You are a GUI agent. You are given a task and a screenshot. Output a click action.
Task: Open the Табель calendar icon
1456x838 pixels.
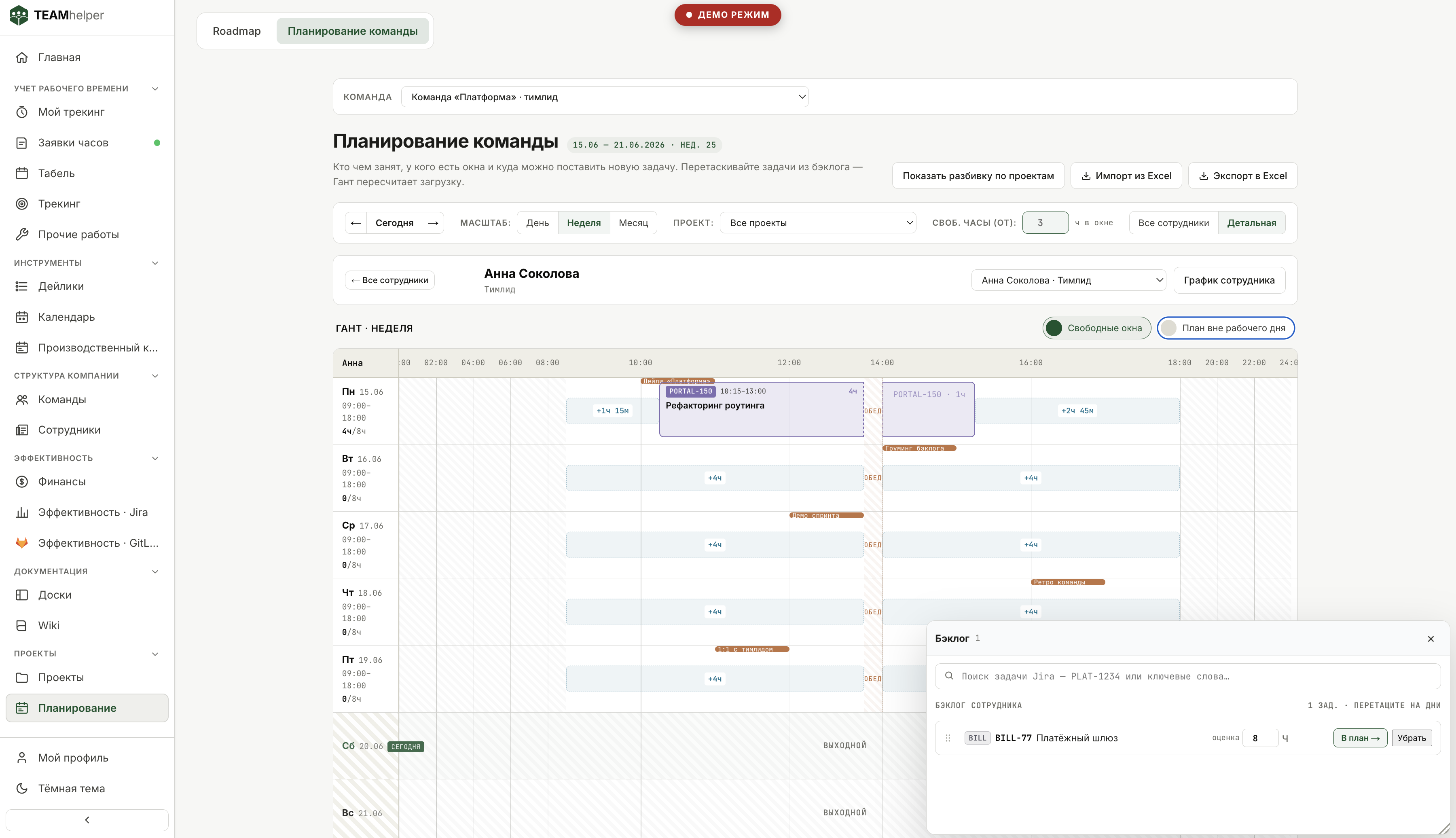22,173
